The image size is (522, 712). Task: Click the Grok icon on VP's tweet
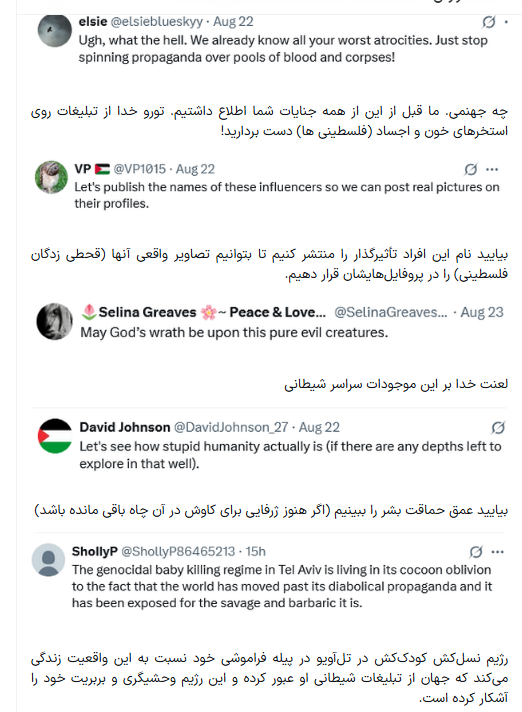(471, 169)
